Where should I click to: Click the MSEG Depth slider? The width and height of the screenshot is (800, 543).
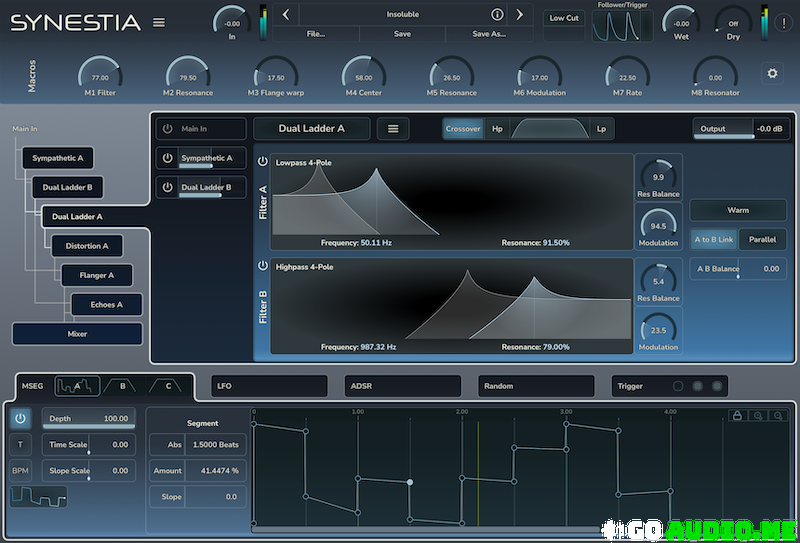[x=89, y=418]
